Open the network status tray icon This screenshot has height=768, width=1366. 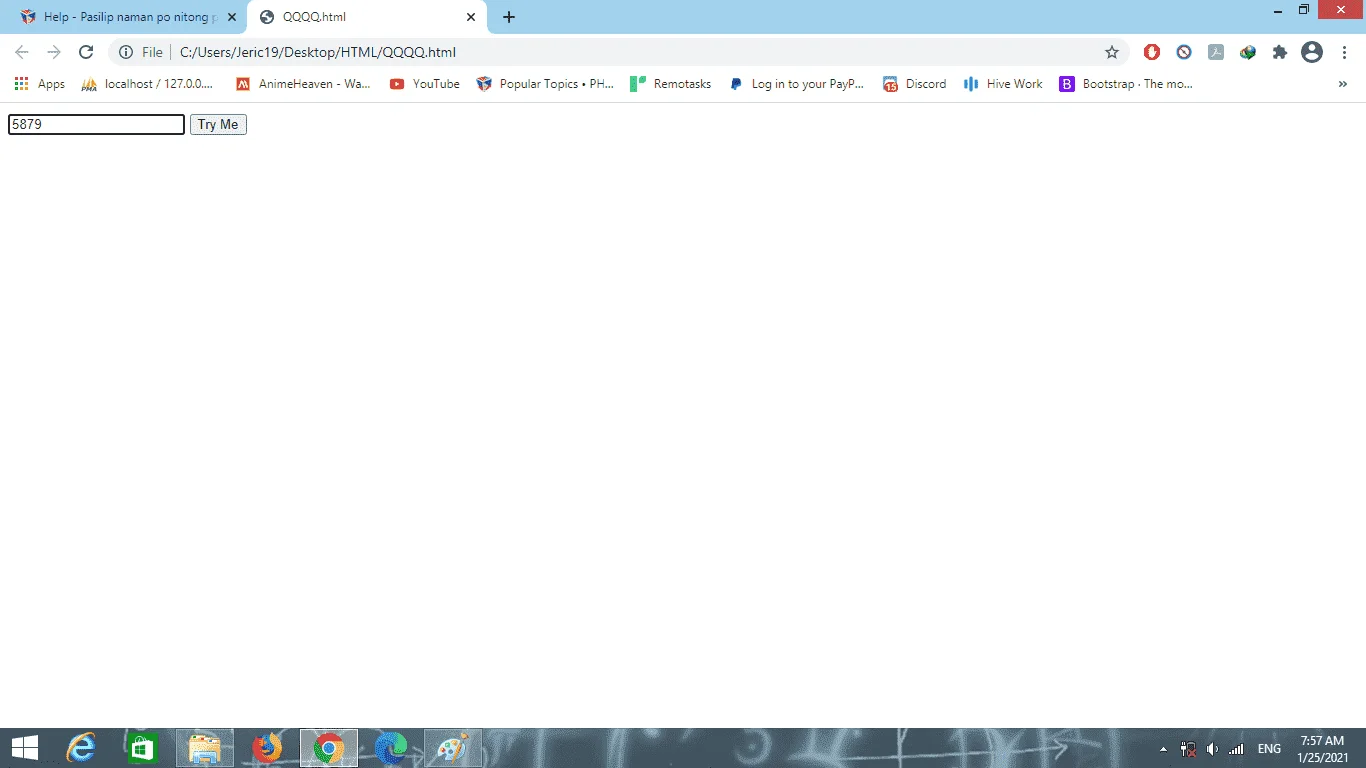(x=1188, y=749)
